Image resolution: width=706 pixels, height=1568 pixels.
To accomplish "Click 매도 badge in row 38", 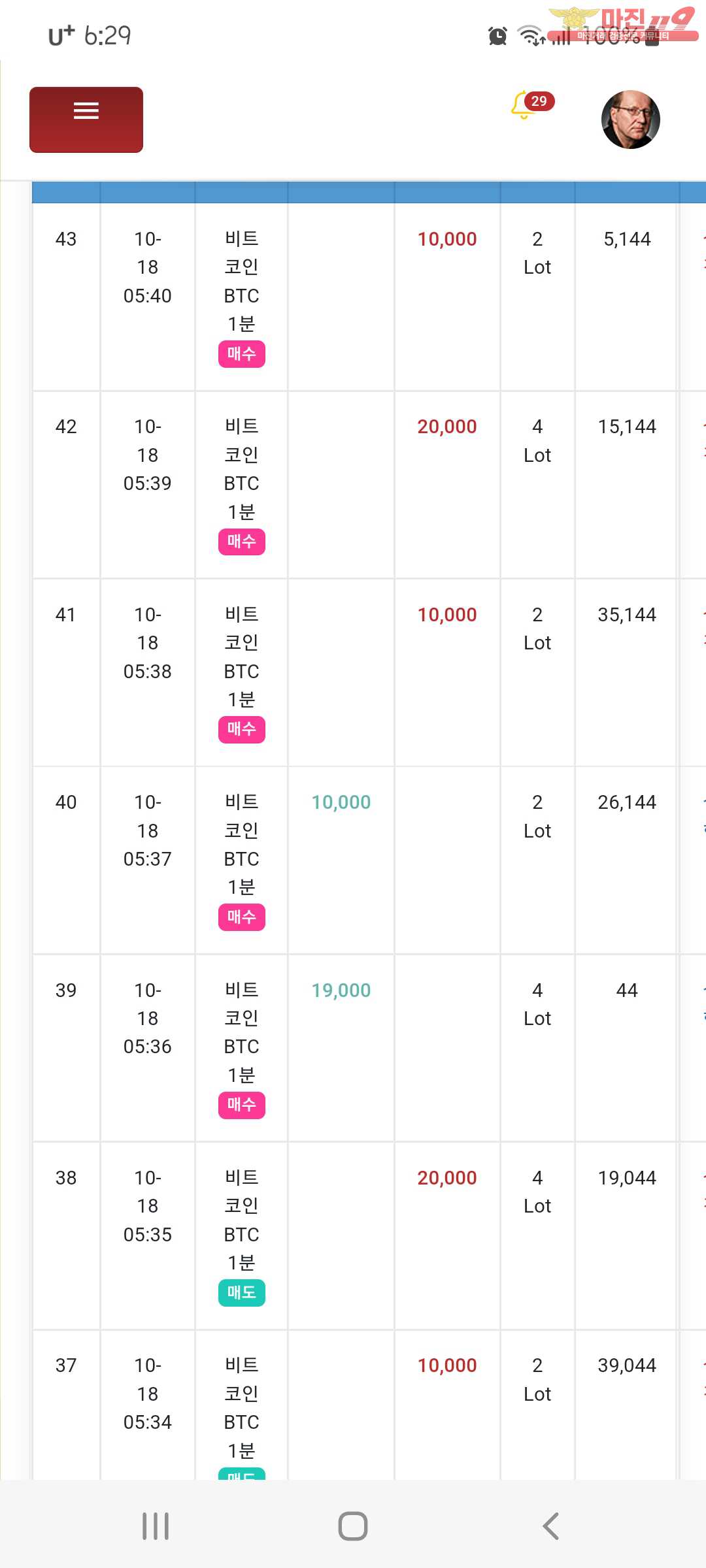I will (242, 1292).
